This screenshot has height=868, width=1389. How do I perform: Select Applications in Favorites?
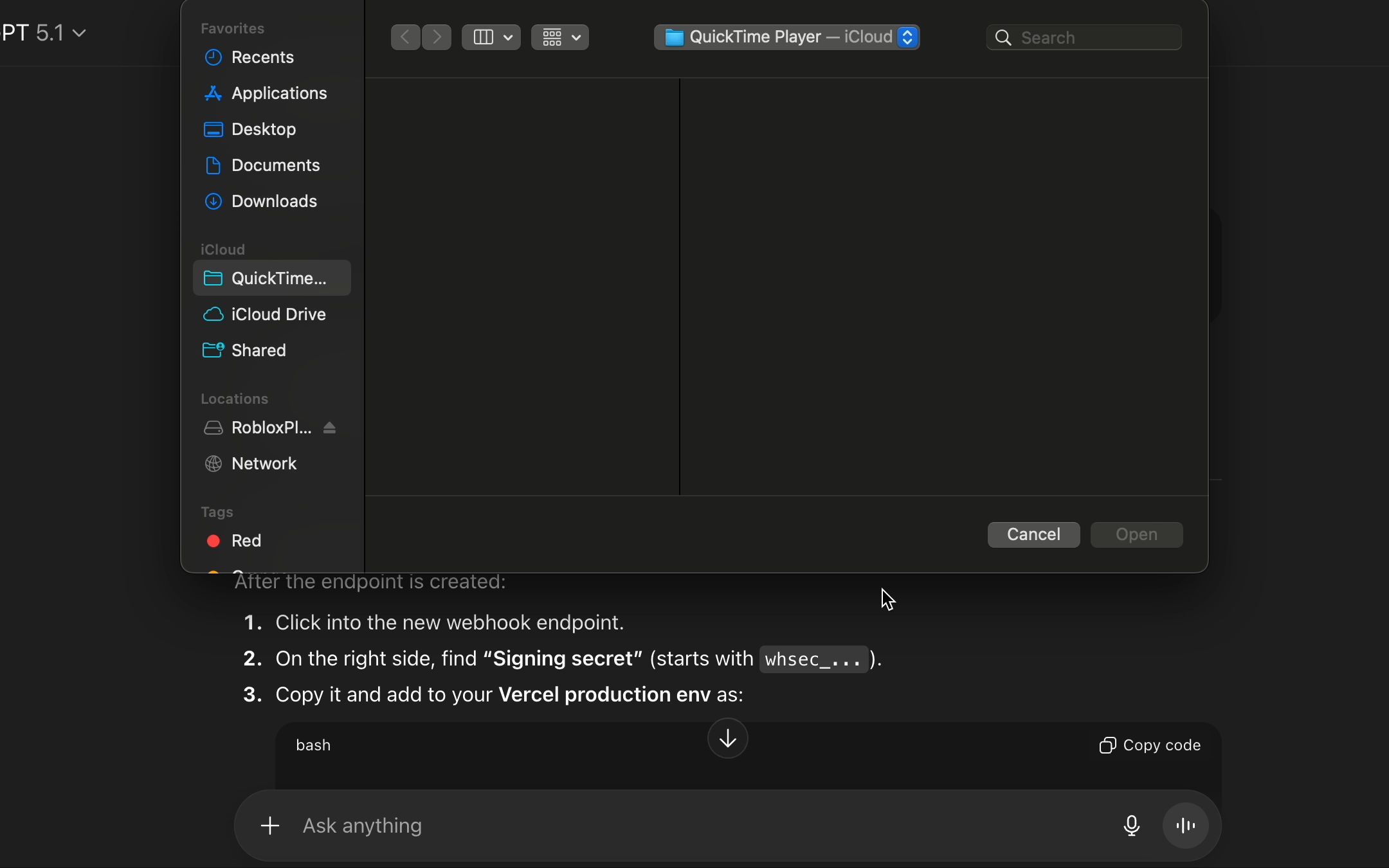278,93
